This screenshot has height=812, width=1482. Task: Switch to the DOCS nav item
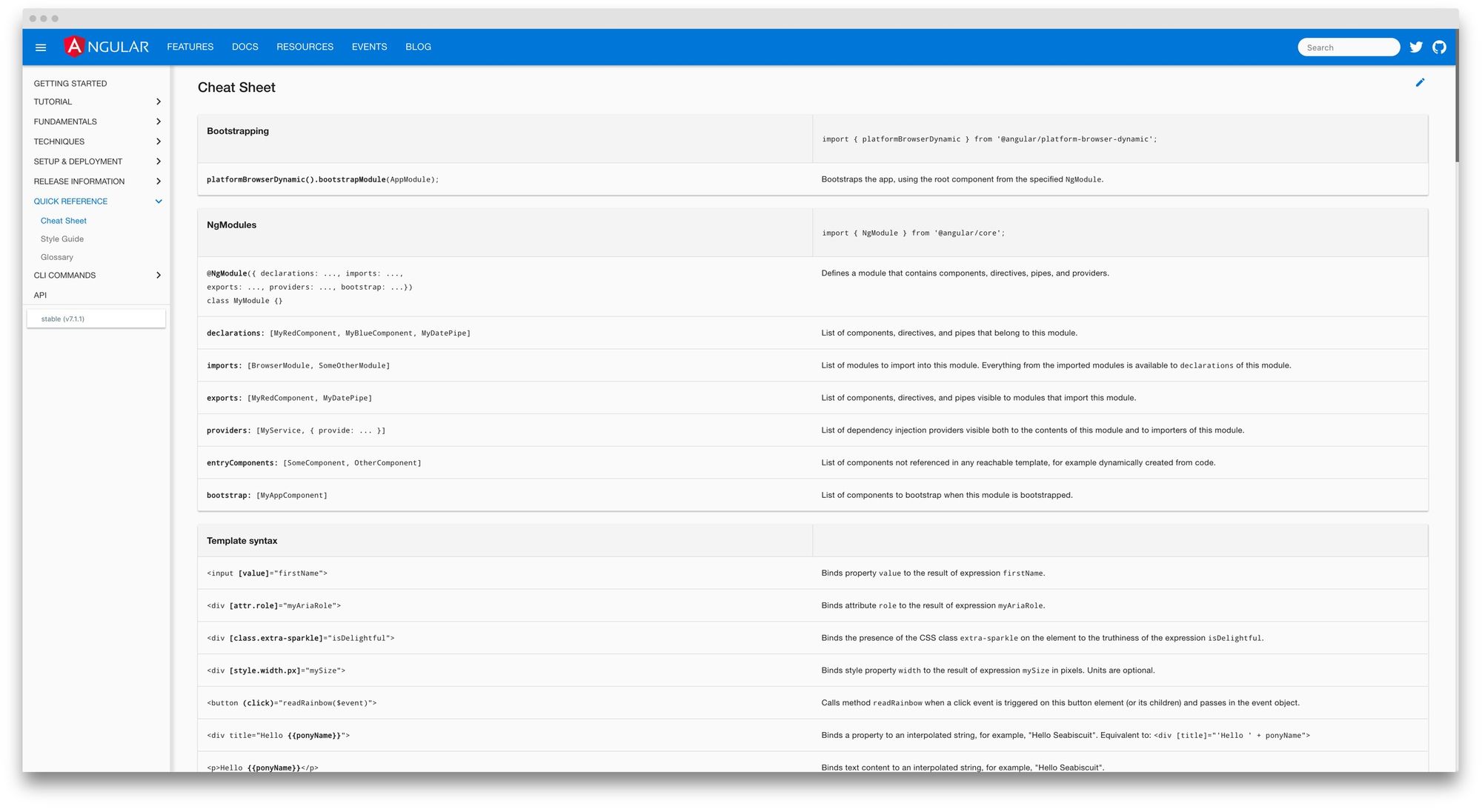(245, 47)
